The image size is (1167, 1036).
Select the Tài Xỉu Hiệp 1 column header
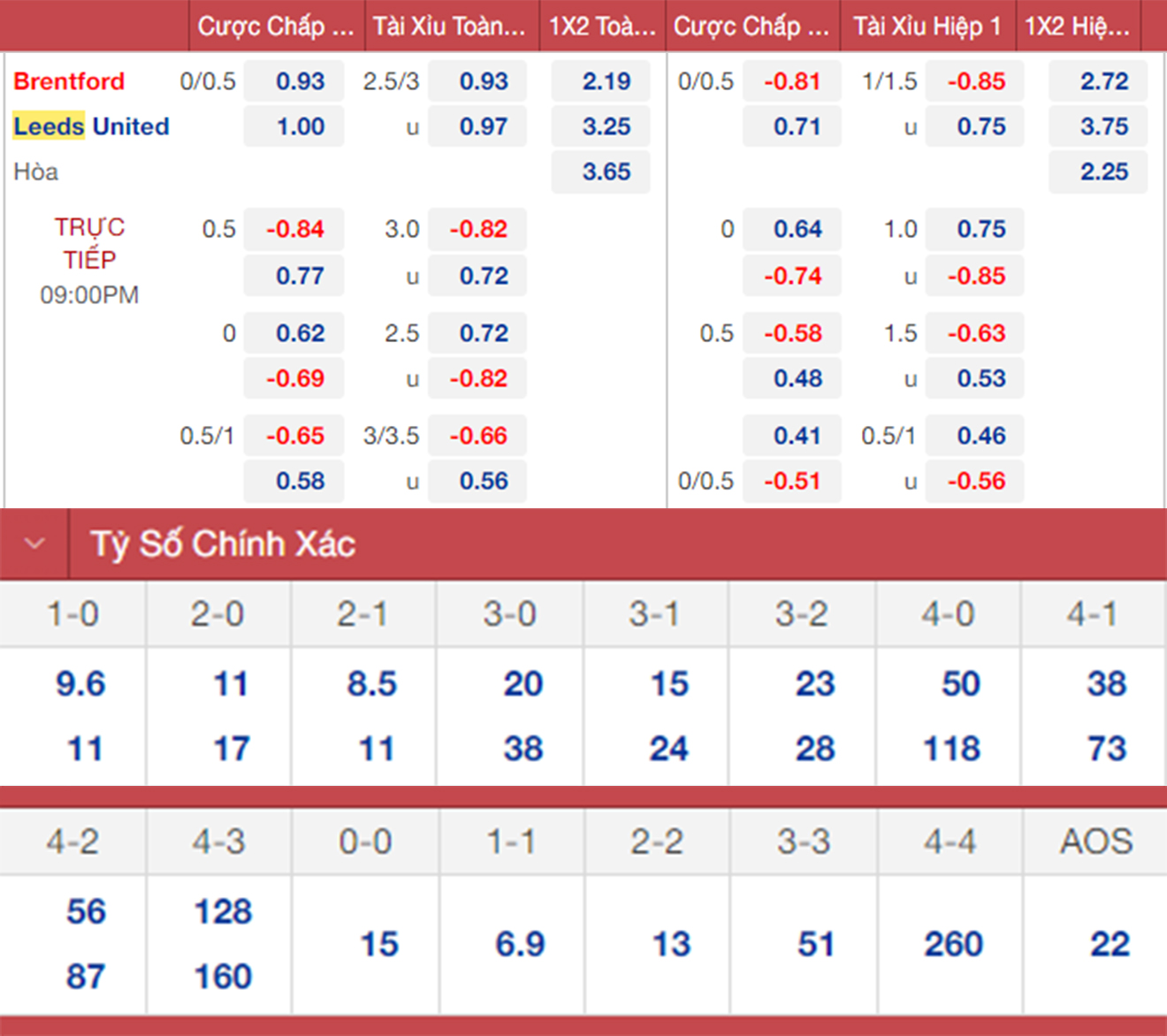tap(927, 27)
